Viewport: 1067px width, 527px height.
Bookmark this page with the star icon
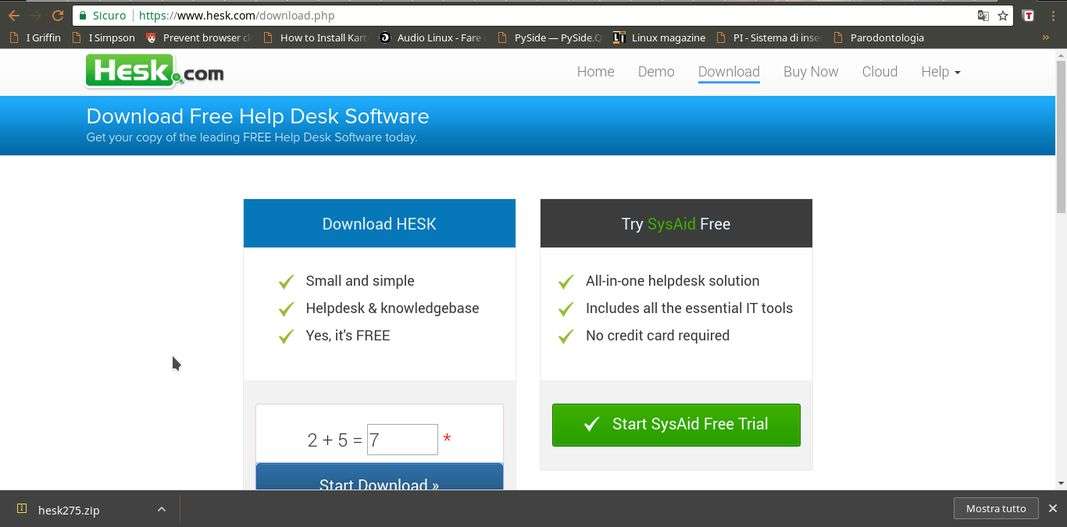coord(1003,15)
